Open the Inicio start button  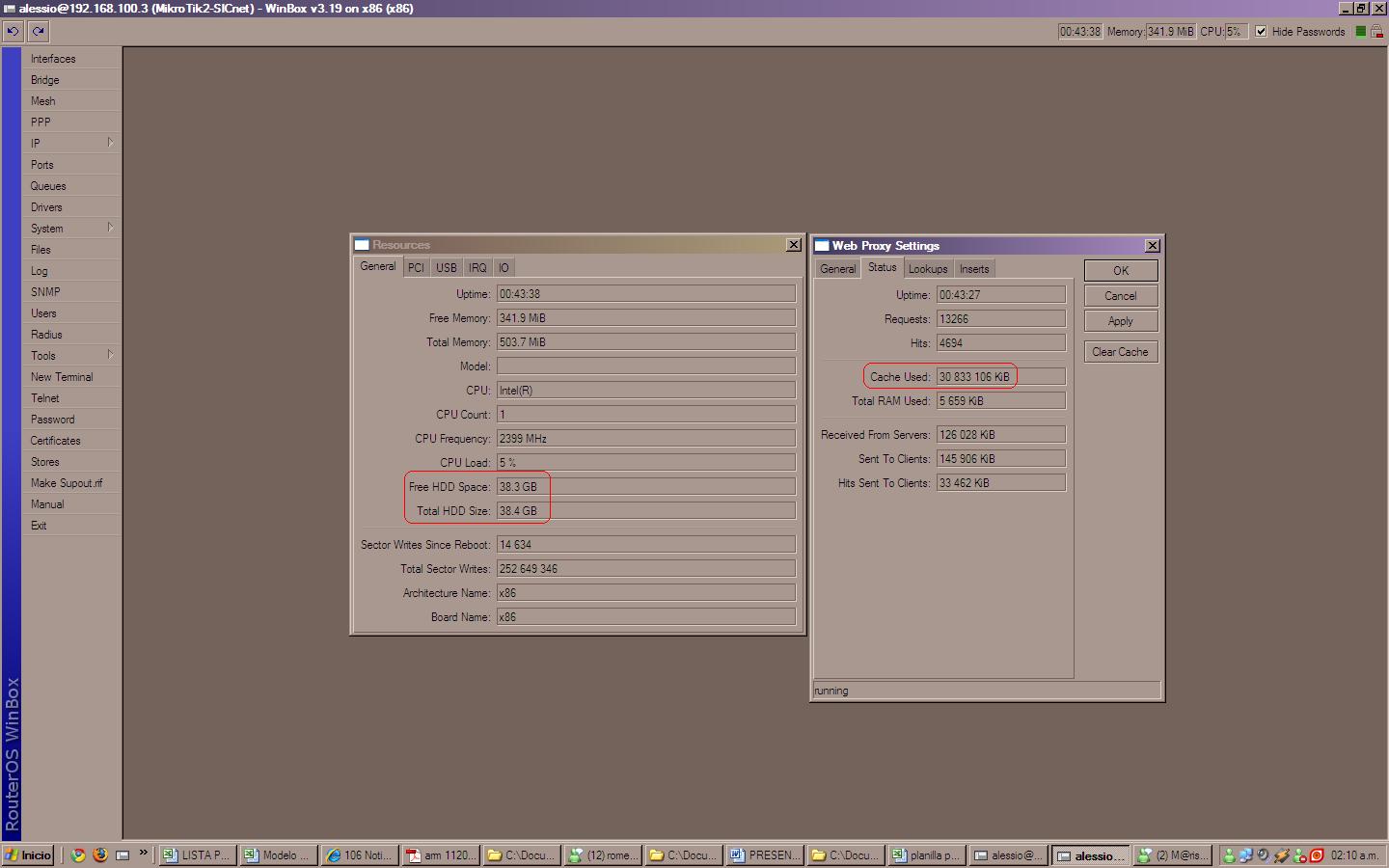pyautogui.click(x=28, y=854)
